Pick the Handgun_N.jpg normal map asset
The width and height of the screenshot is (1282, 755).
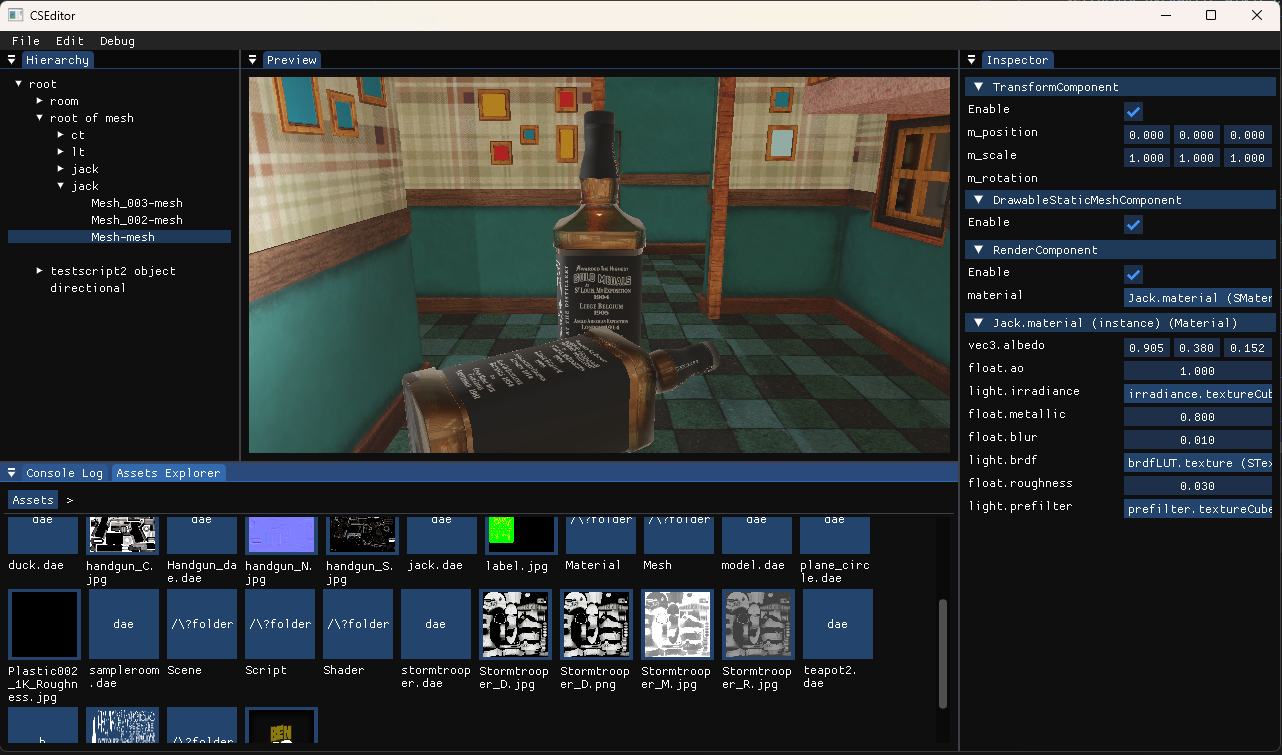point(280,535)
